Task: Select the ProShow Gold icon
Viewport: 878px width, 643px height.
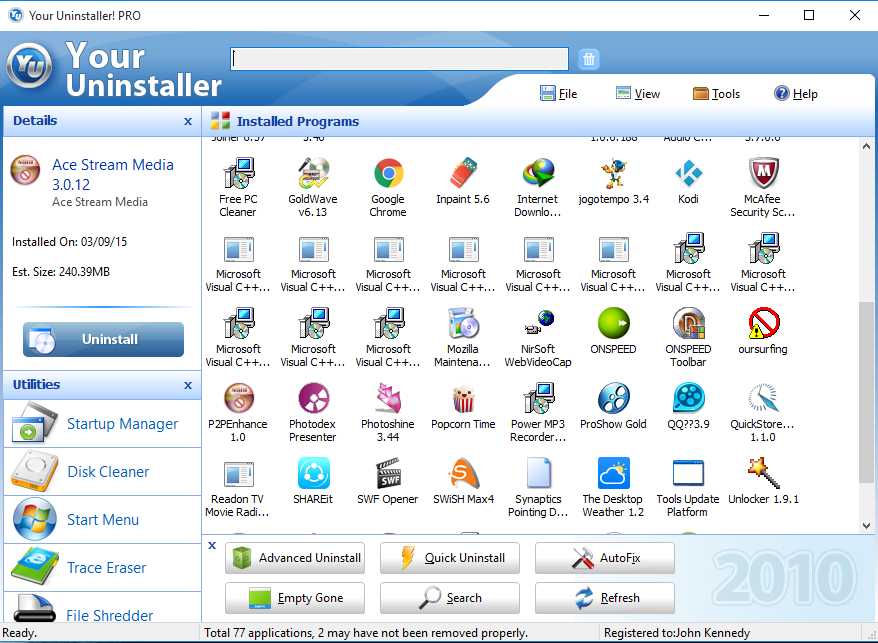Action: coord(613,398)
